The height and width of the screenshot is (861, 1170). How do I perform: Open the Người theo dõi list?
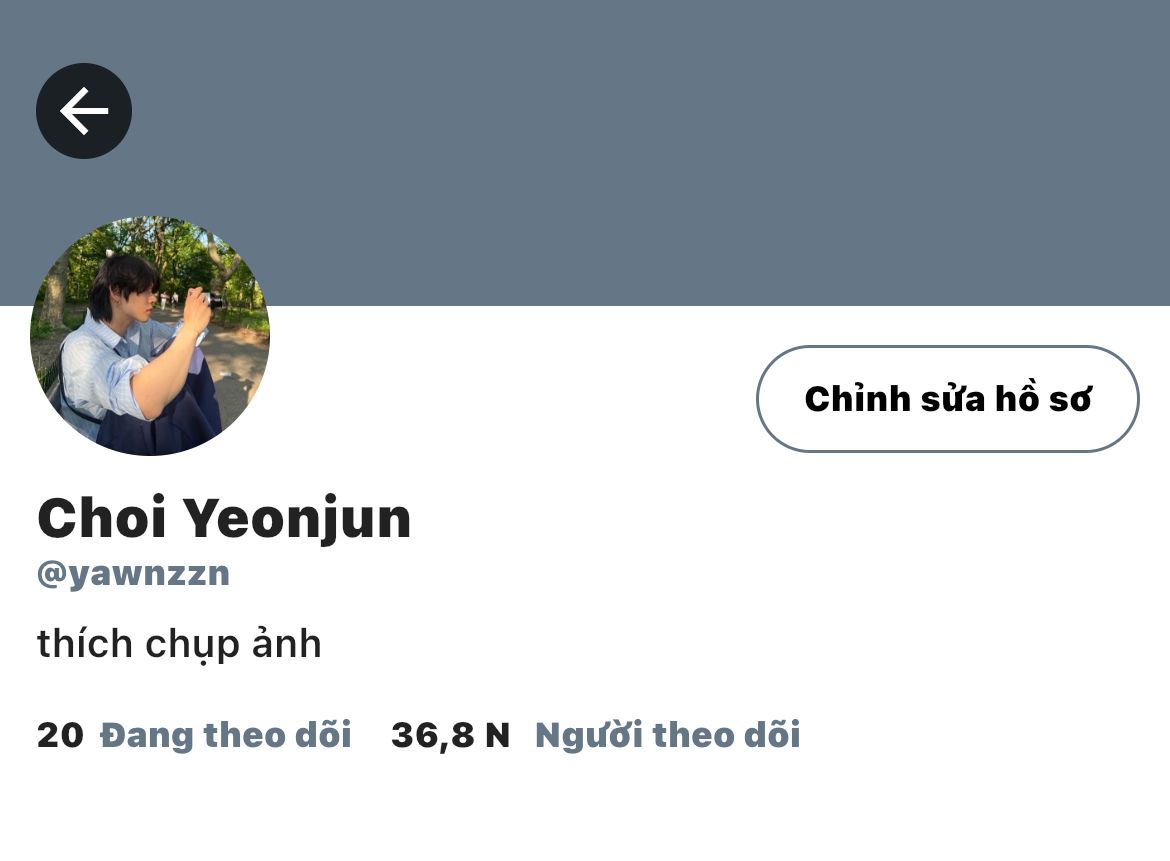(x=668, y=735)
